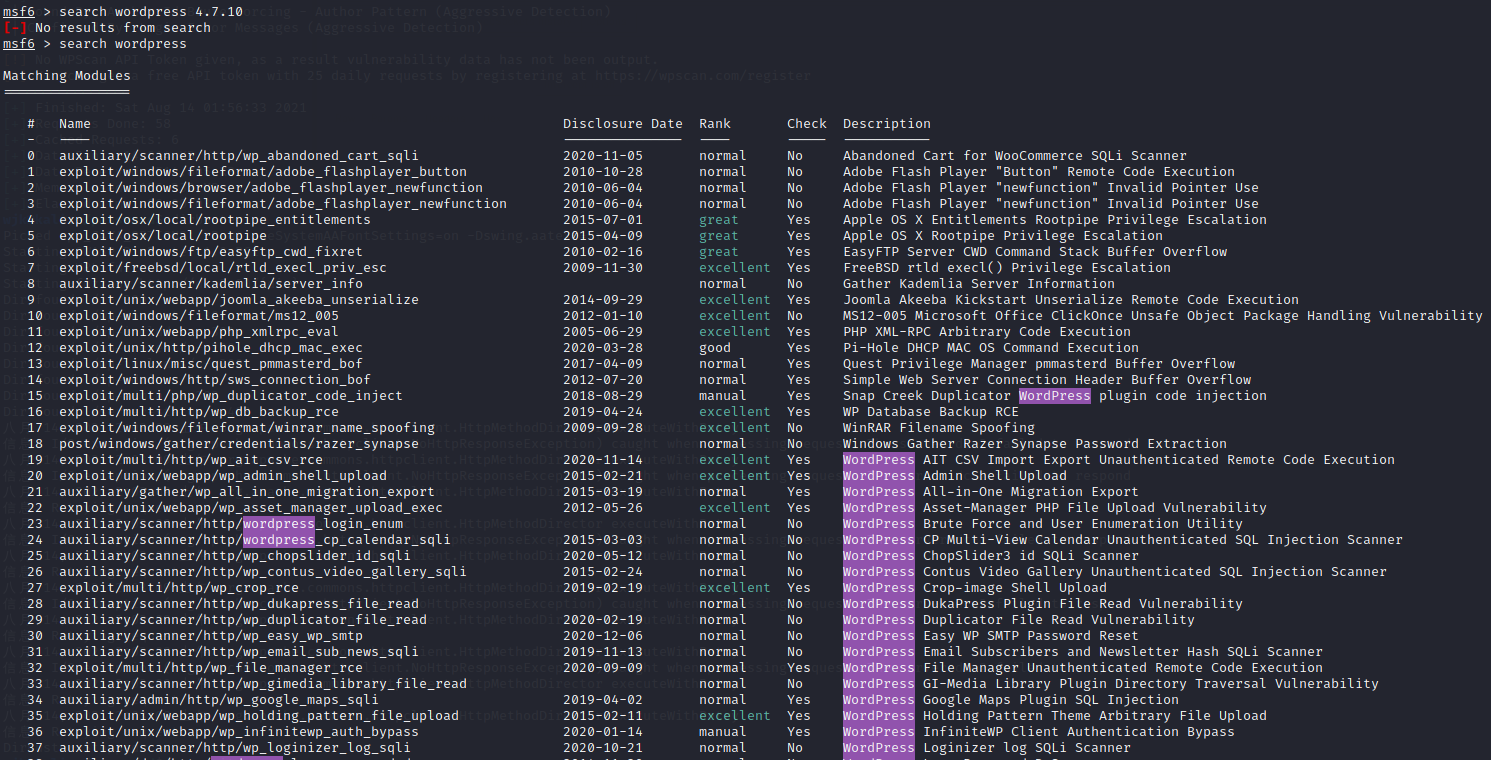The height and width of the screenshot is (760, 1491).
Task: Click the 'Rank' column header
Action: (715, 124)
